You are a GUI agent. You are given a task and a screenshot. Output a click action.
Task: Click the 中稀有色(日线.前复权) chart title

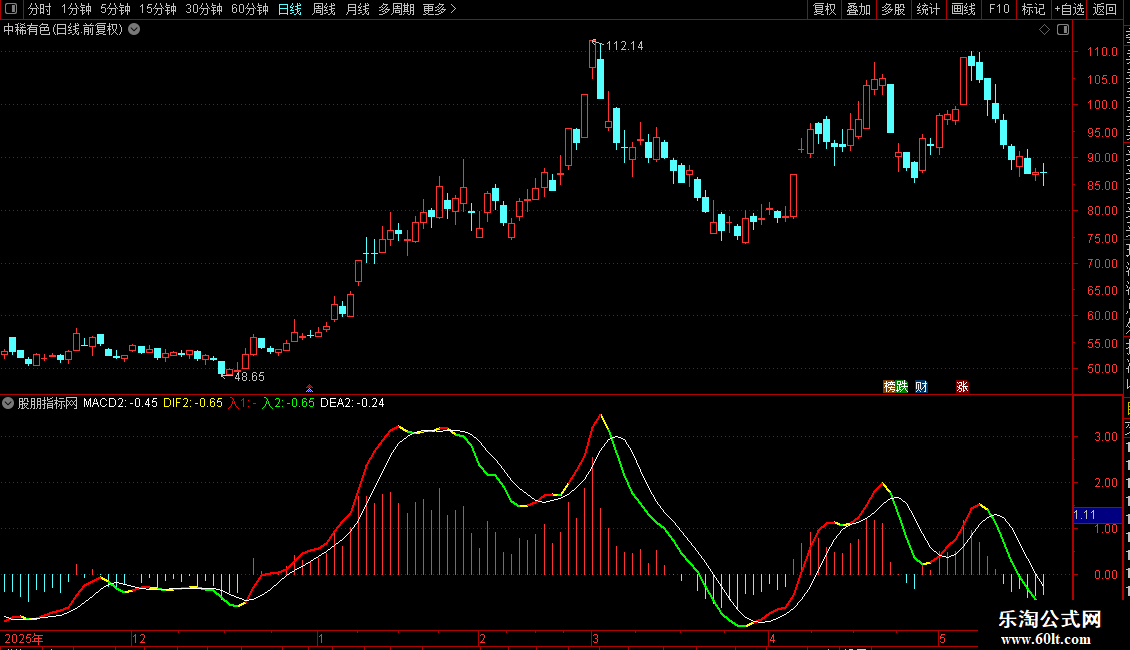click(63, 30)
